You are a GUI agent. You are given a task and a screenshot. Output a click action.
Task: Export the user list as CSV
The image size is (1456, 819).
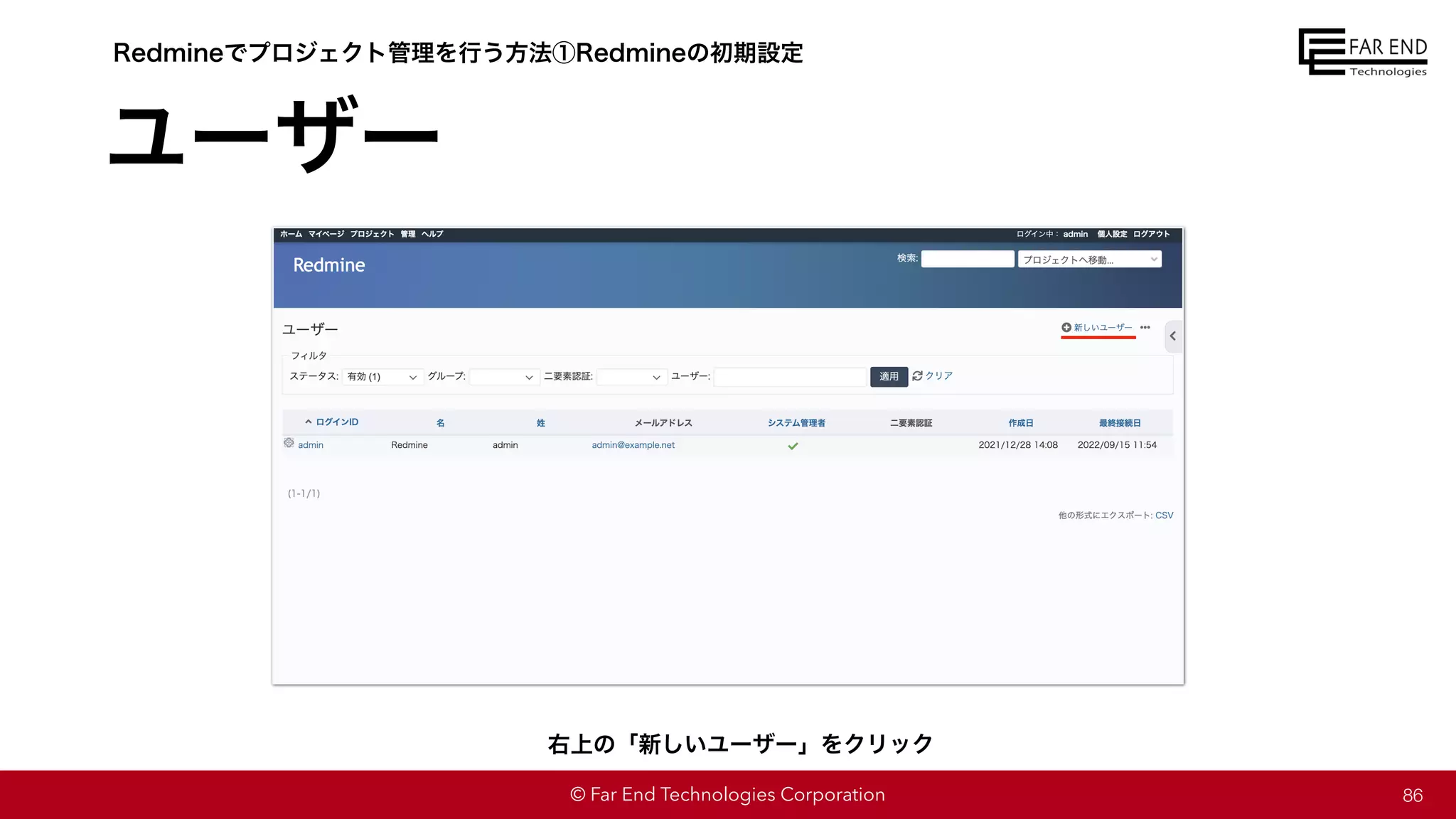point(1165,515)
